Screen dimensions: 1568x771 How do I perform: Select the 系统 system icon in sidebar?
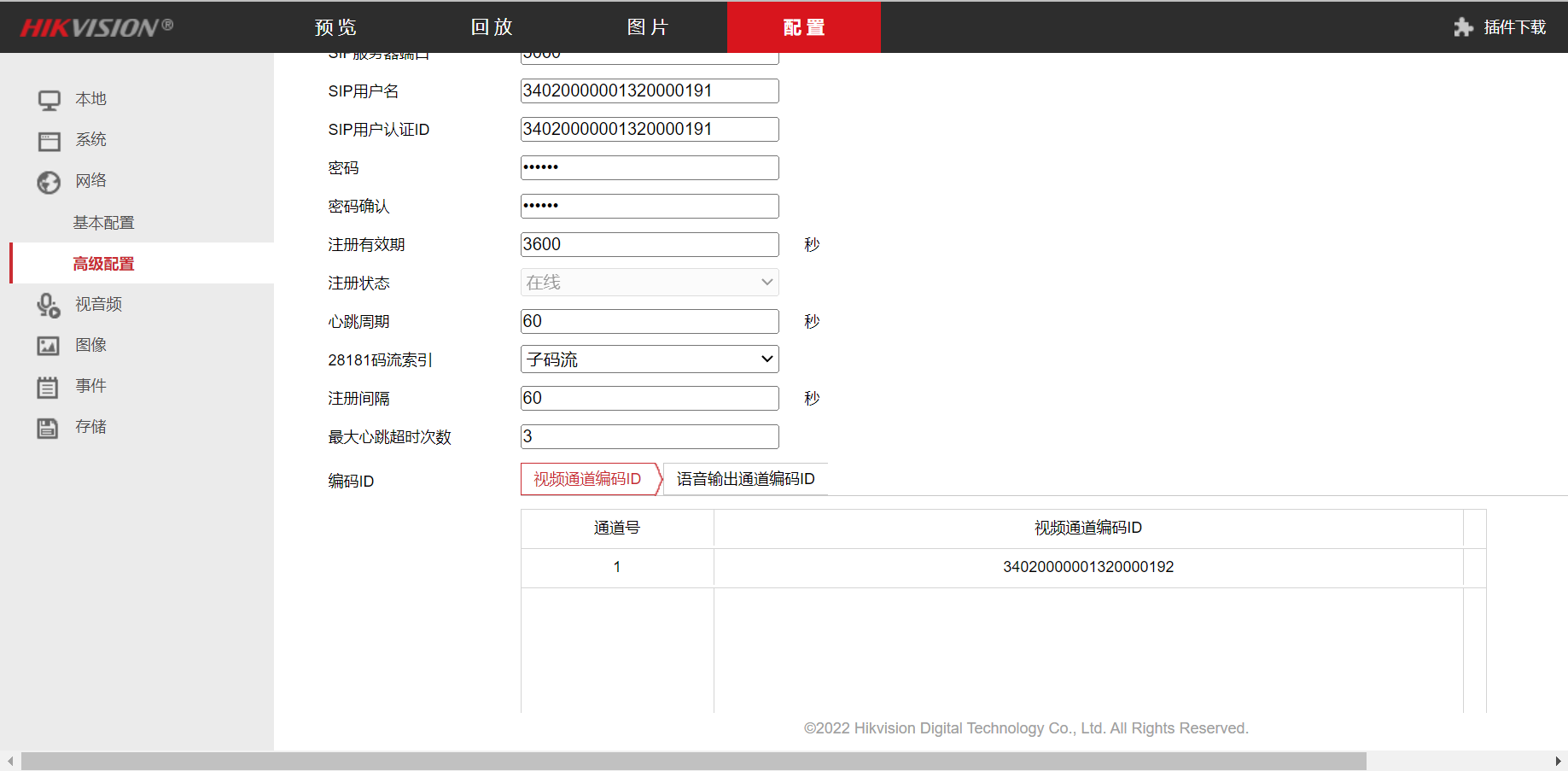point(49,140)
